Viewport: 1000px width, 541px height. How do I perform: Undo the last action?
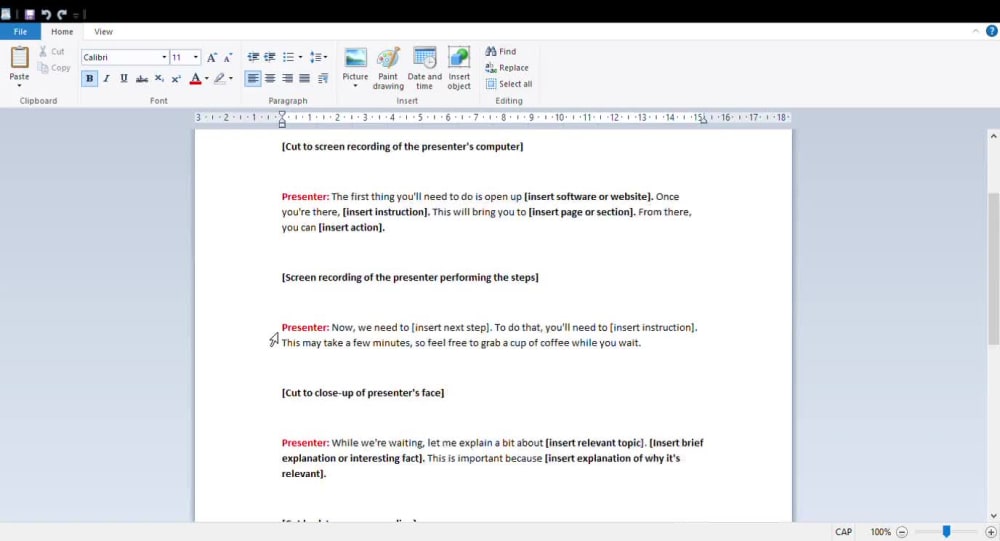click(46, 14)
